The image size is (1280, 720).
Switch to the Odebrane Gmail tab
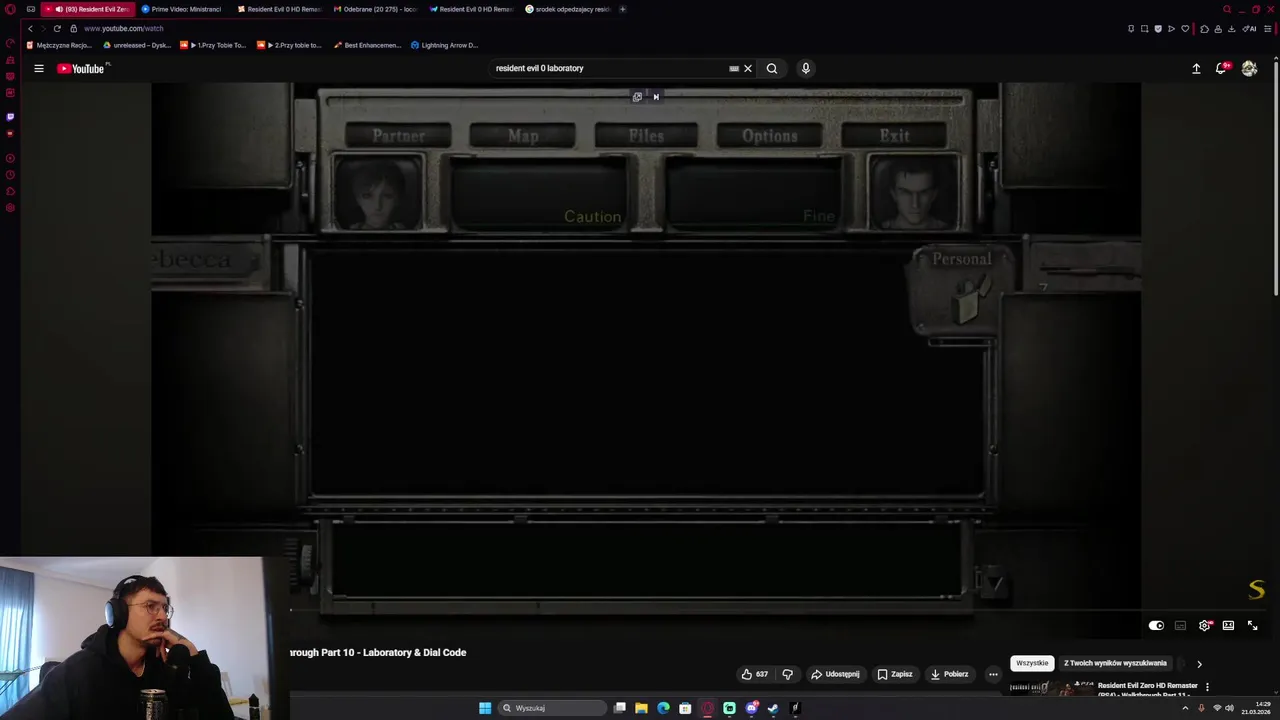374,9
